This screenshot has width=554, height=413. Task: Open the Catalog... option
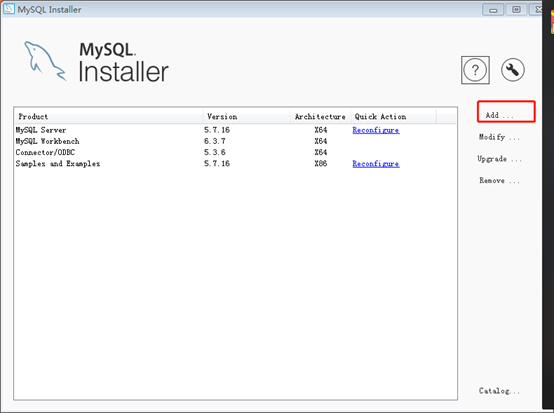(499, 391)
